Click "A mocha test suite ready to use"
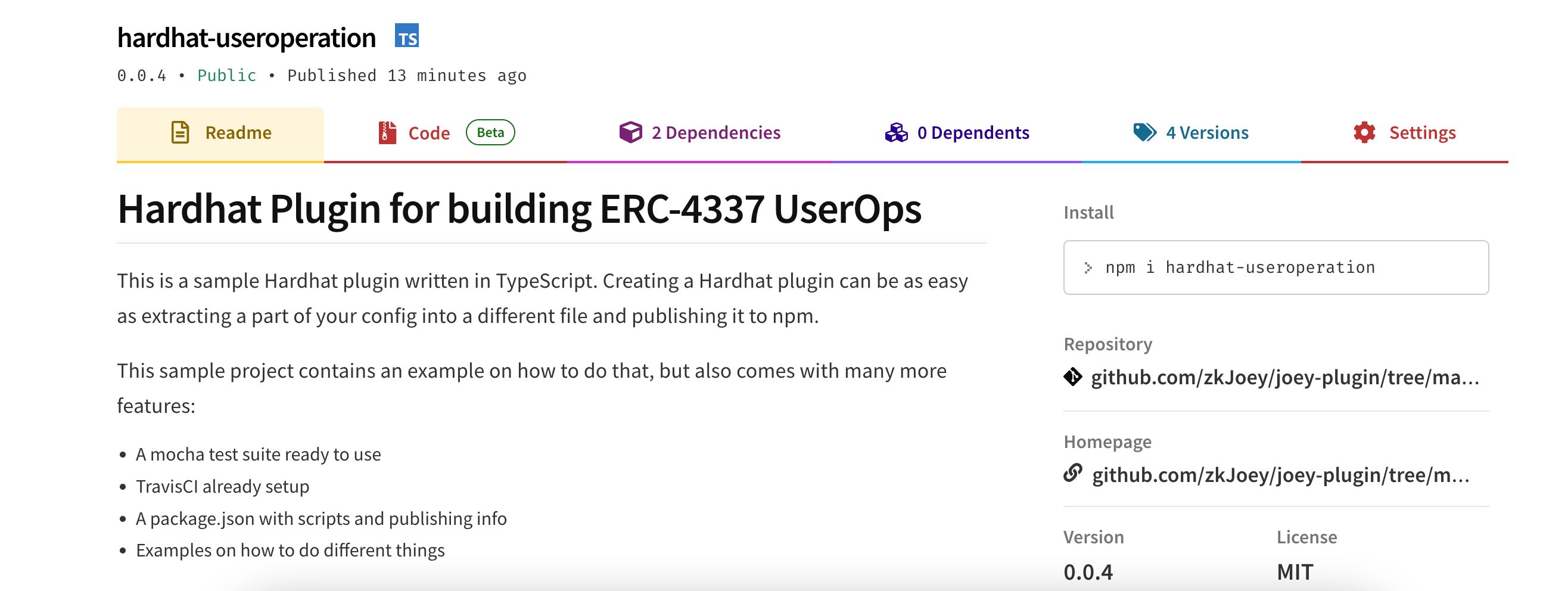 [258, 454]
